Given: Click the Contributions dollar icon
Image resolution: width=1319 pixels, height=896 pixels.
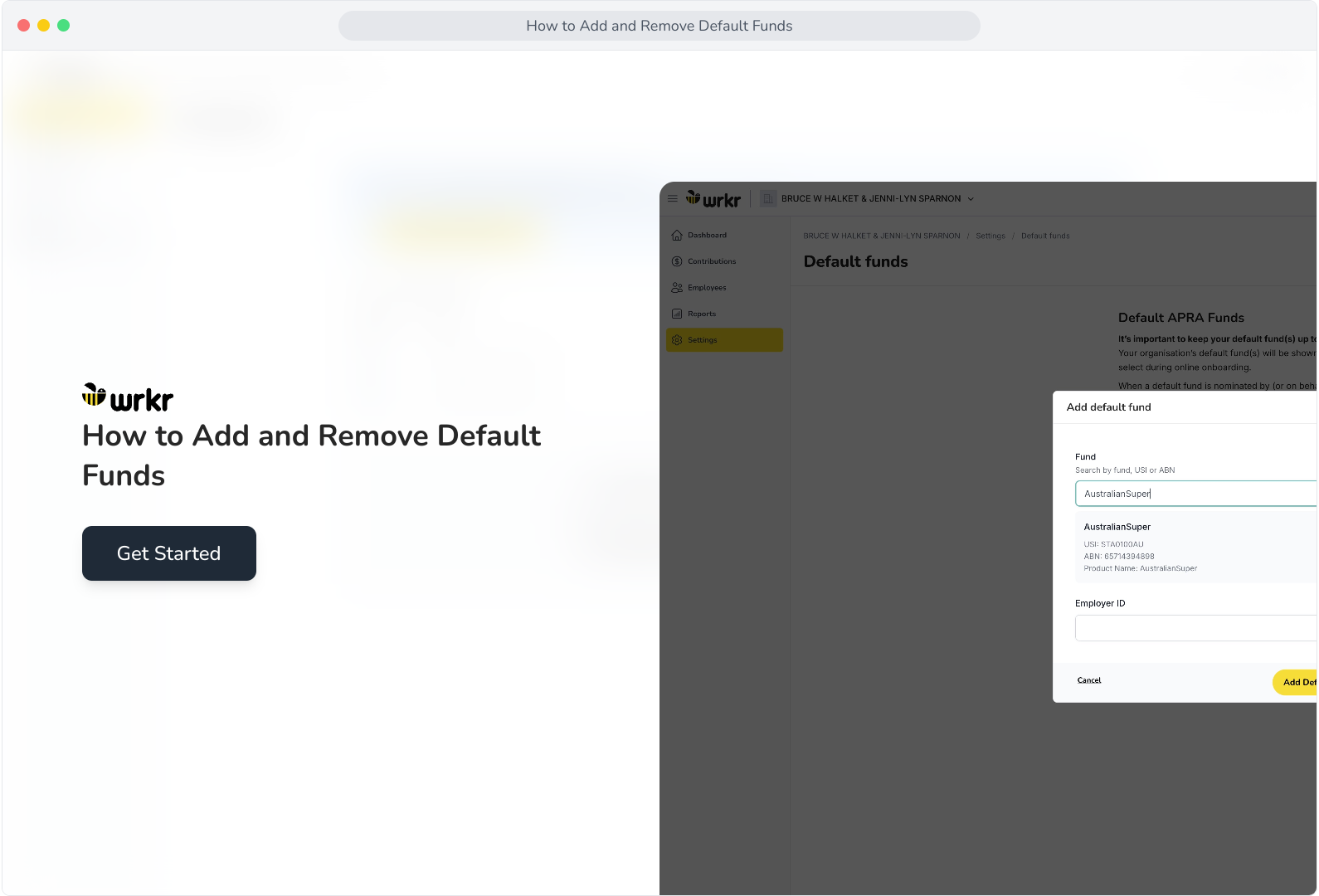Looking at the screenshot, I should (677, 261).
